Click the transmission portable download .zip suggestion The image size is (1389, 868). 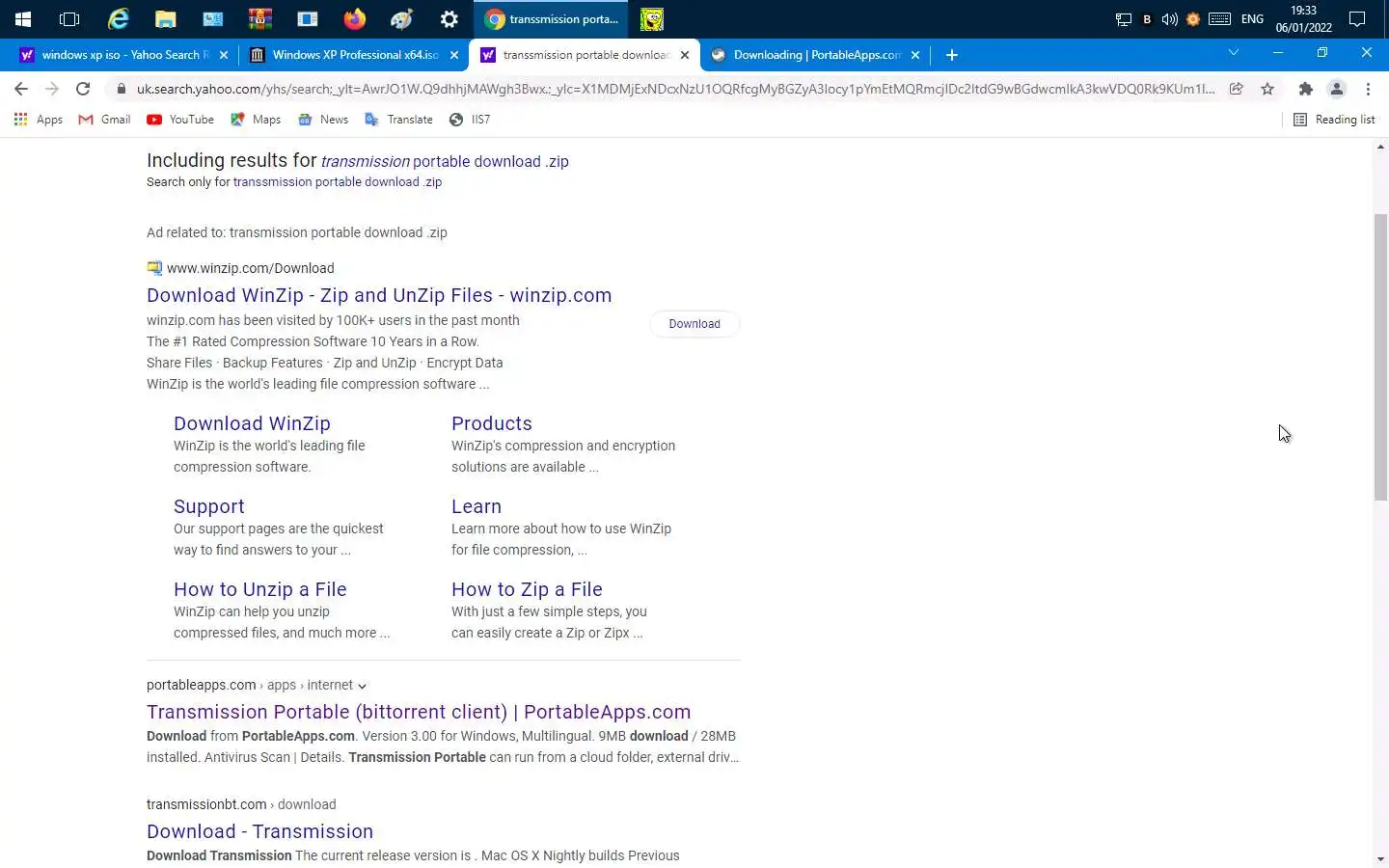[445, 161]
